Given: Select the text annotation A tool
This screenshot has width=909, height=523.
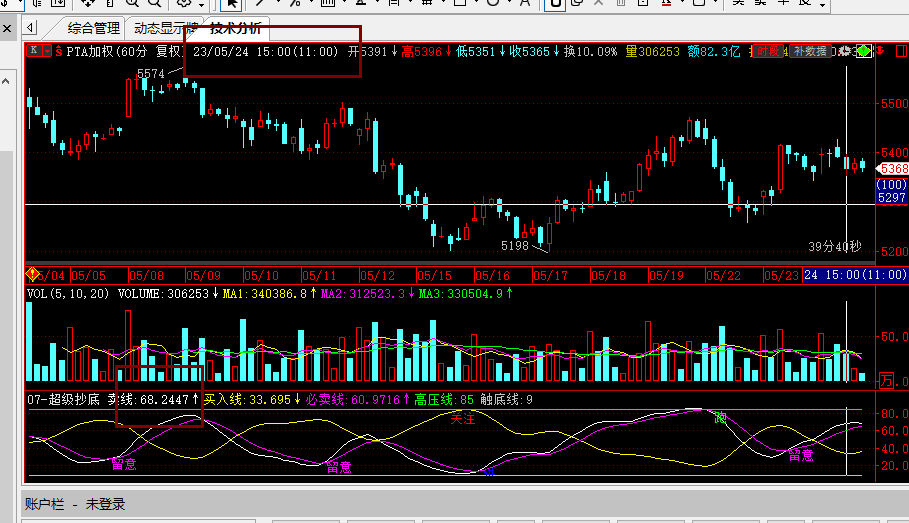Looking at the screenshot, I should click(x=525, y=2).
